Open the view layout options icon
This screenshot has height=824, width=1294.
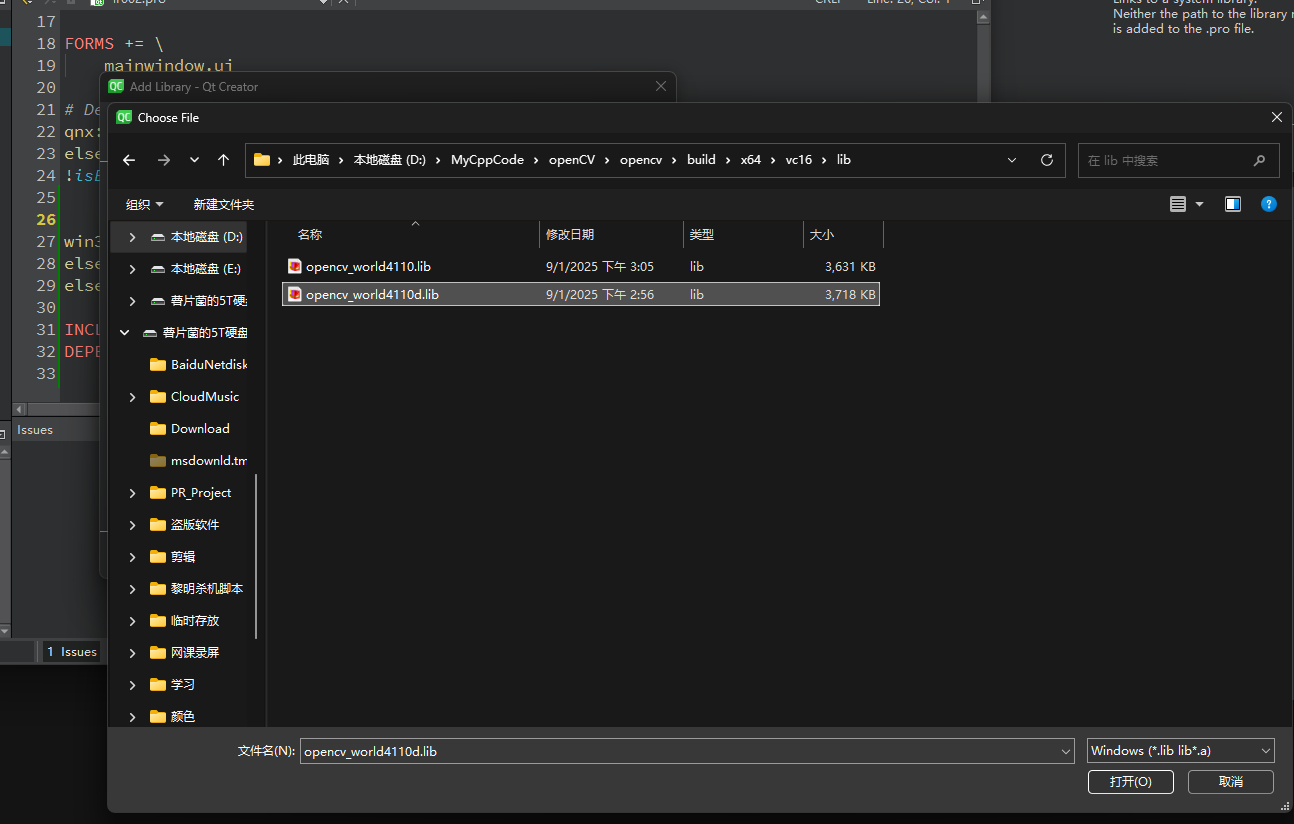click(x=1179, y=204)
